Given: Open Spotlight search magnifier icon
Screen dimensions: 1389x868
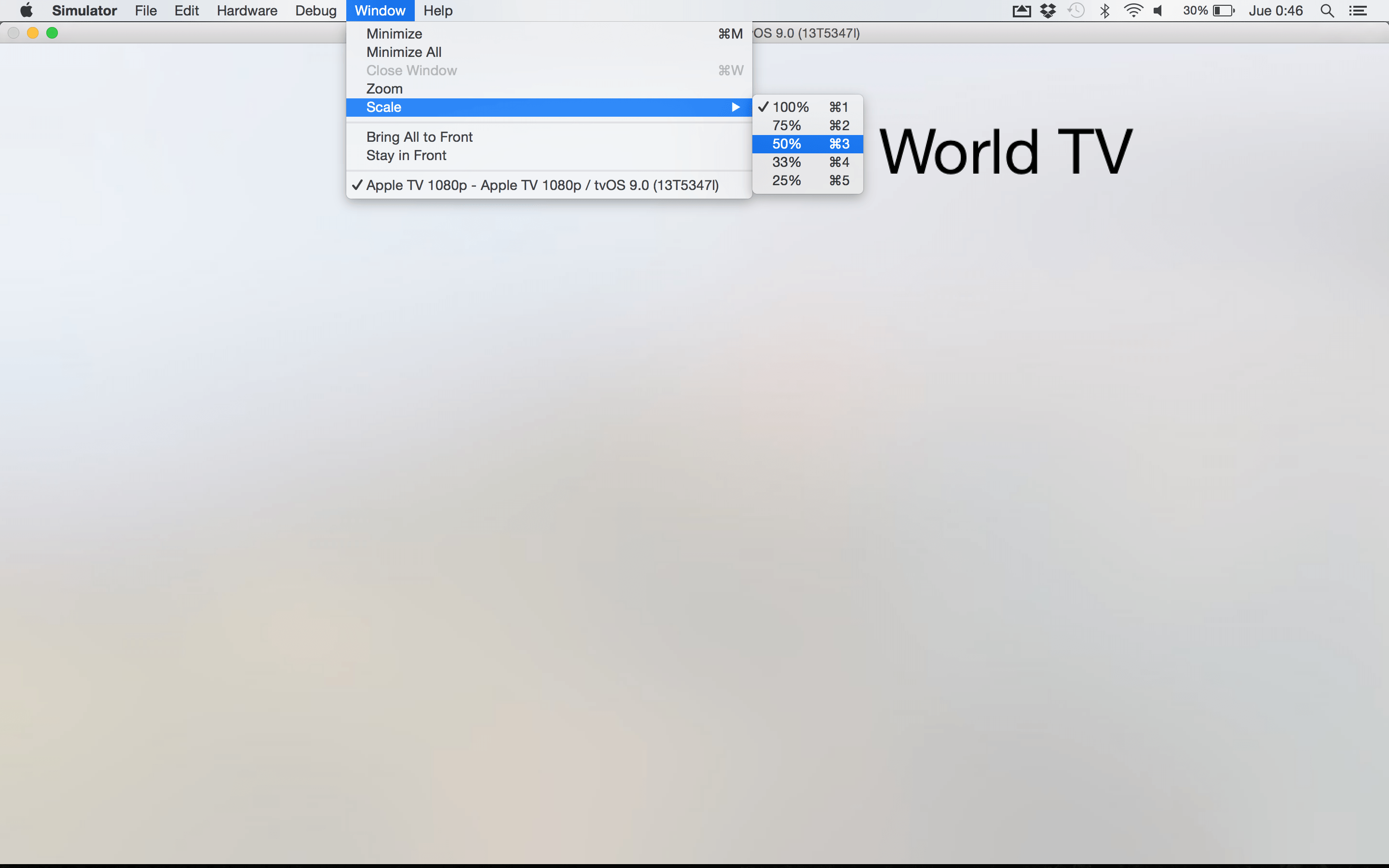Looking at the screenshot, I should pyautogui.click(x=1327, y=10).
